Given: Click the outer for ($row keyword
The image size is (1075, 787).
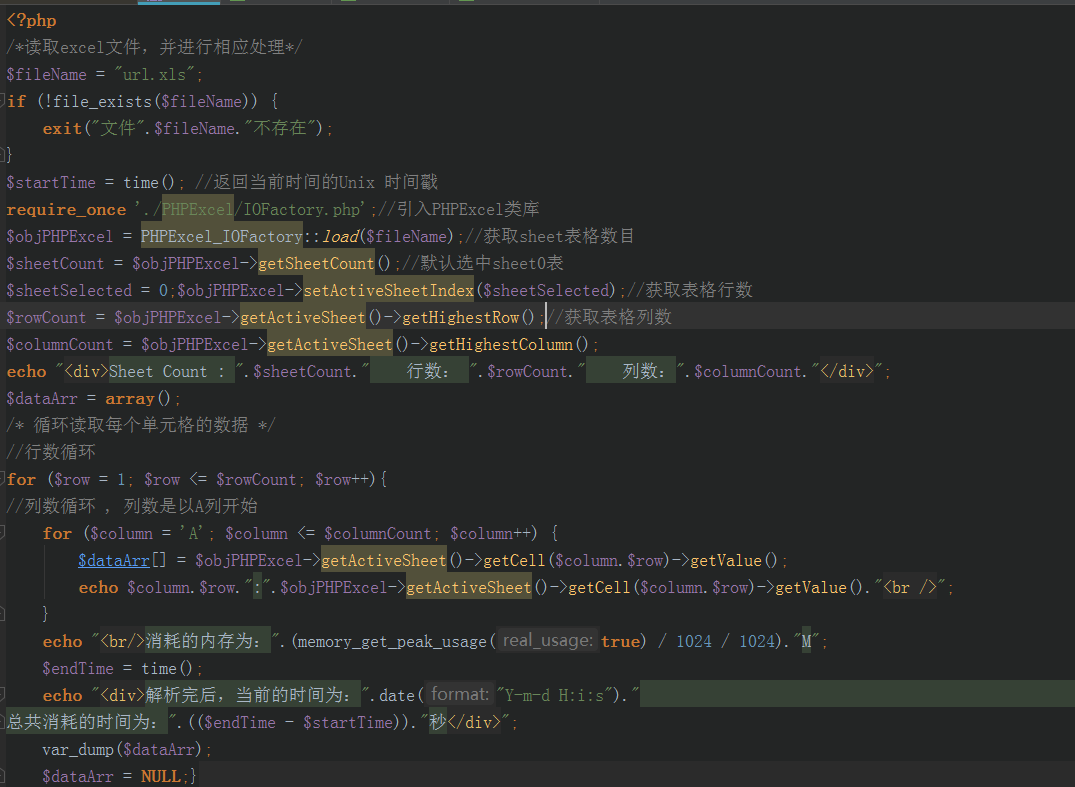Looking at the screenshot, I should [21, 480].
